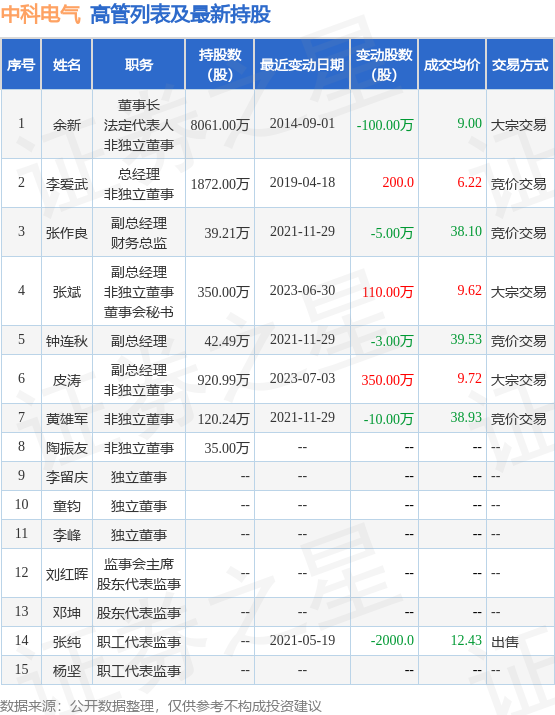The width and height of the screenshot is (555, 715).
Task: Click the date 2023-06-30
Action: [x=302, y=290]
